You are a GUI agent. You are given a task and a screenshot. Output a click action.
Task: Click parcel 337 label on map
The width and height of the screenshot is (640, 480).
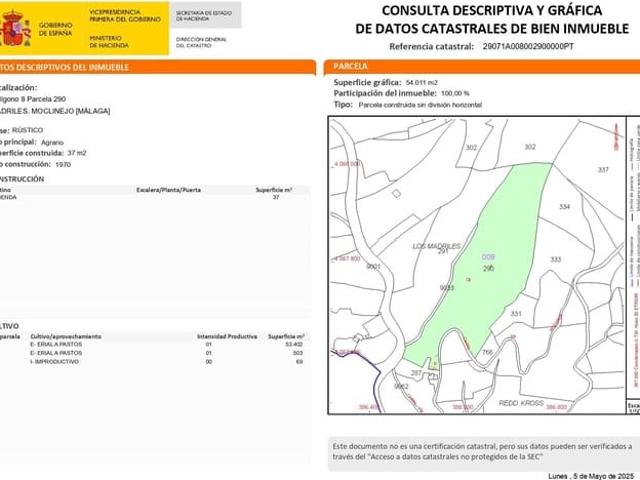point(603,170)
